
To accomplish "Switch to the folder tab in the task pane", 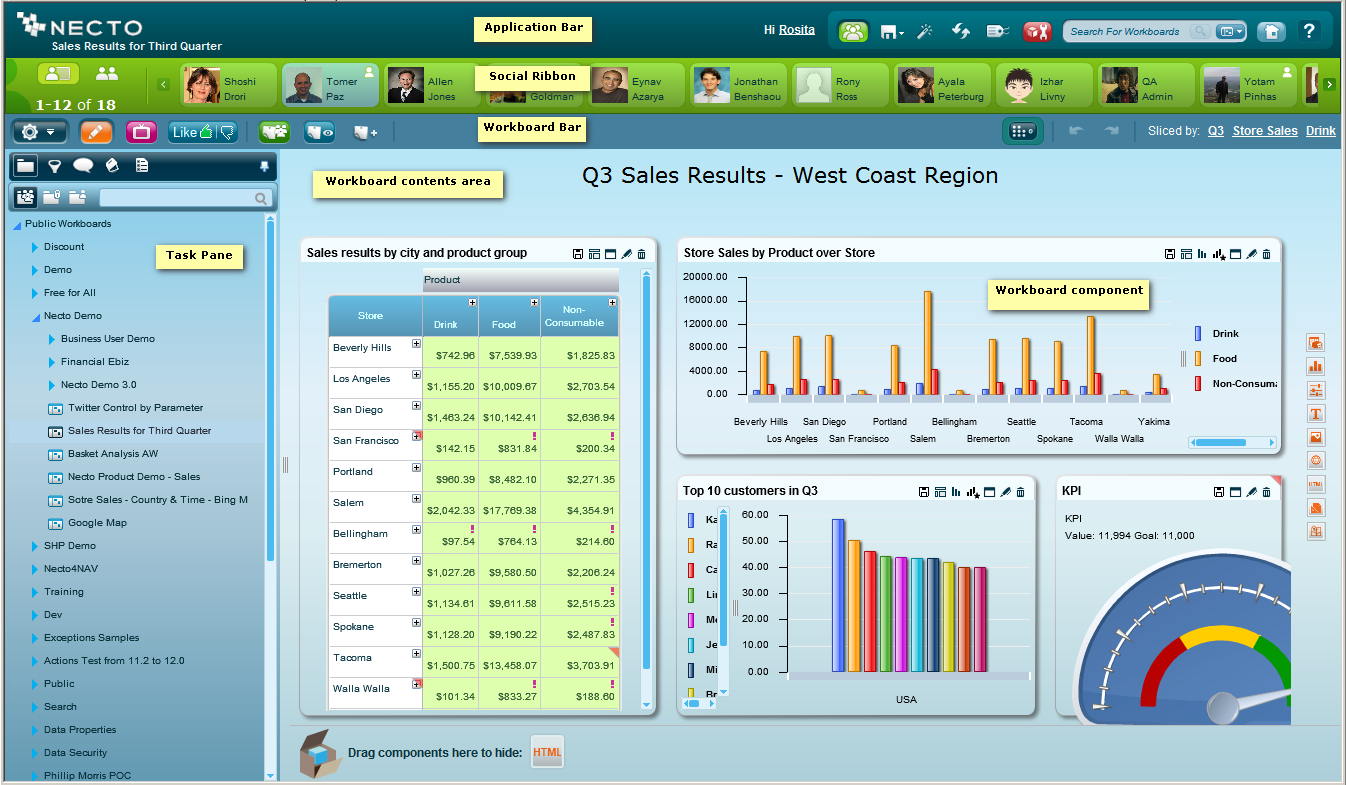I will click(x=26, y=166).
